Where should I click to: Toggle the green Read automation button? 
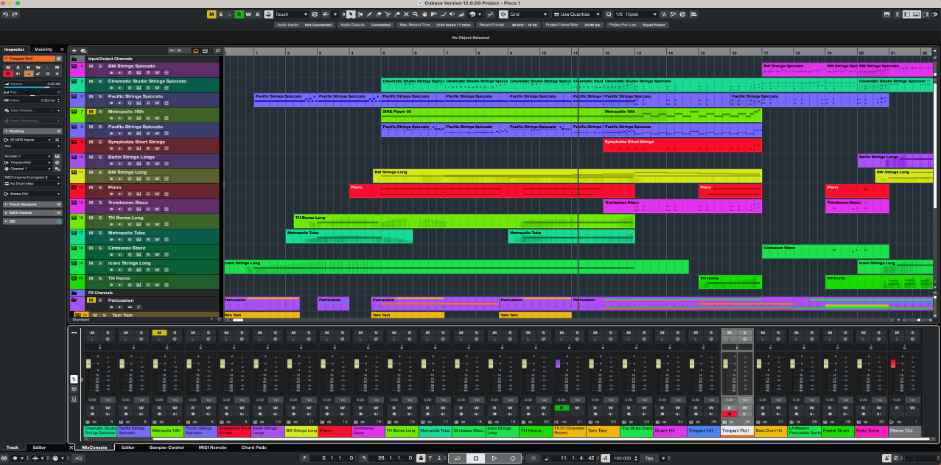tap(239, 14)
